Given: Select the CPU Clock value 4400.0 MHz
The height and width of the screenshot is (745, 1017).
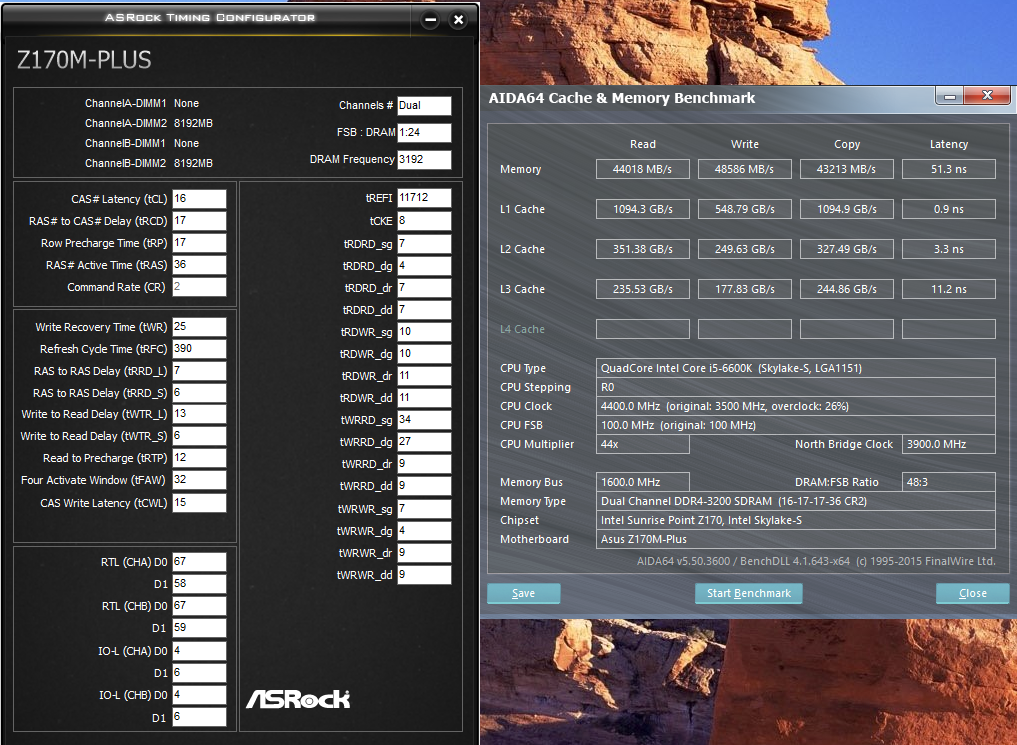Looking at the screenshot, I should pos(796,407).
